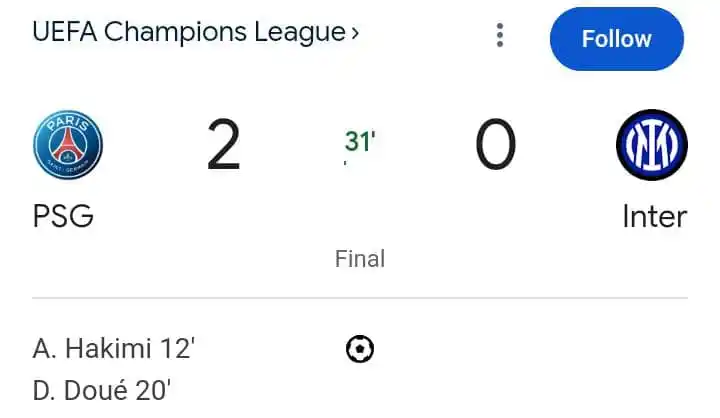720x418 pixels.
Task: Select the PSG team name
Action: pyautogui.click(x=63, y=215)
